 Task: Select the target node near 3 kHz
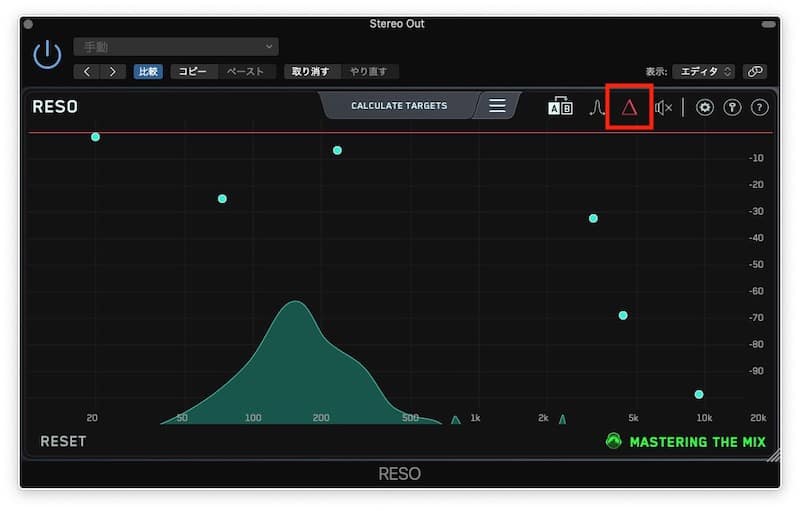tap(593, 218)
